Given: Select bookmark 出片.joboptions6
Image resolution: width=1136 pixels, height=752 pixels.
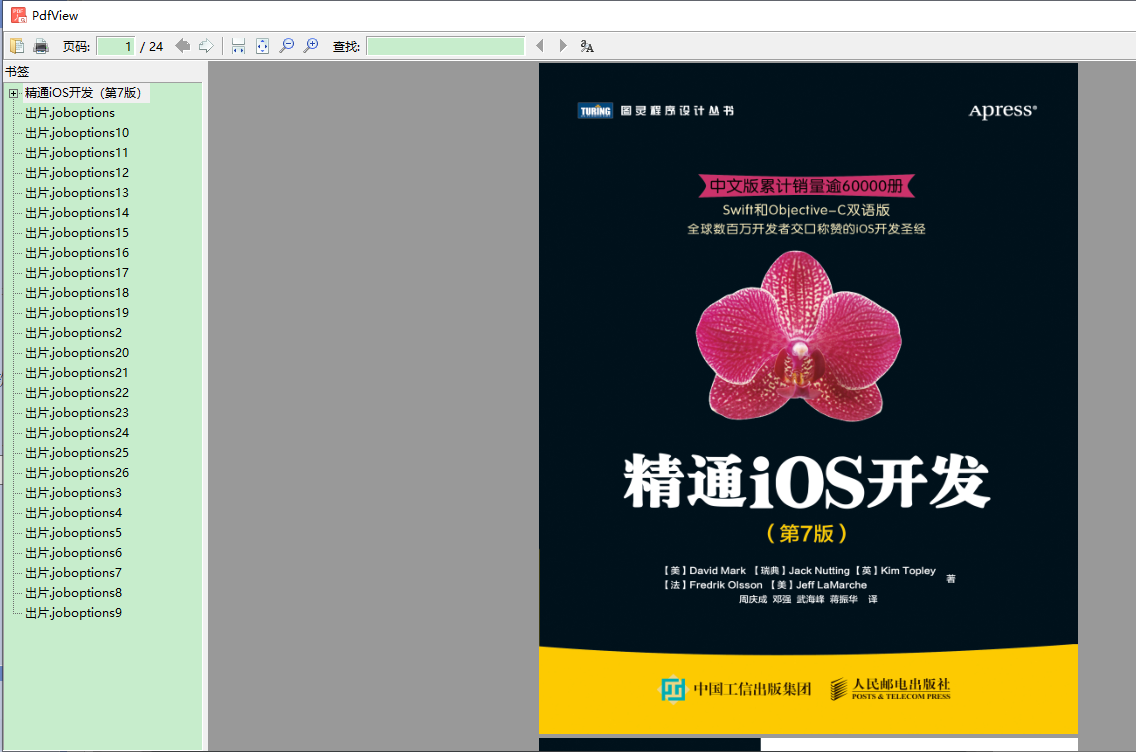Looking at the screenshot, I should coord(73,553).
